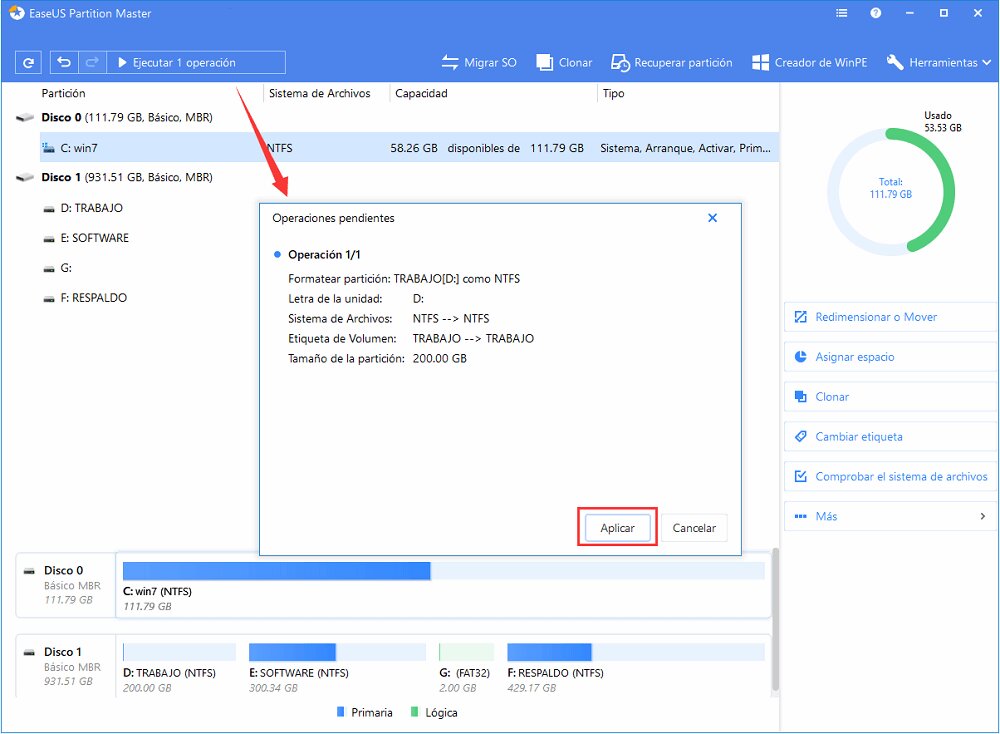Choose Asignar espacio action
The height and width of the screenshot is (734, 1000).
[x=890, y=357]
